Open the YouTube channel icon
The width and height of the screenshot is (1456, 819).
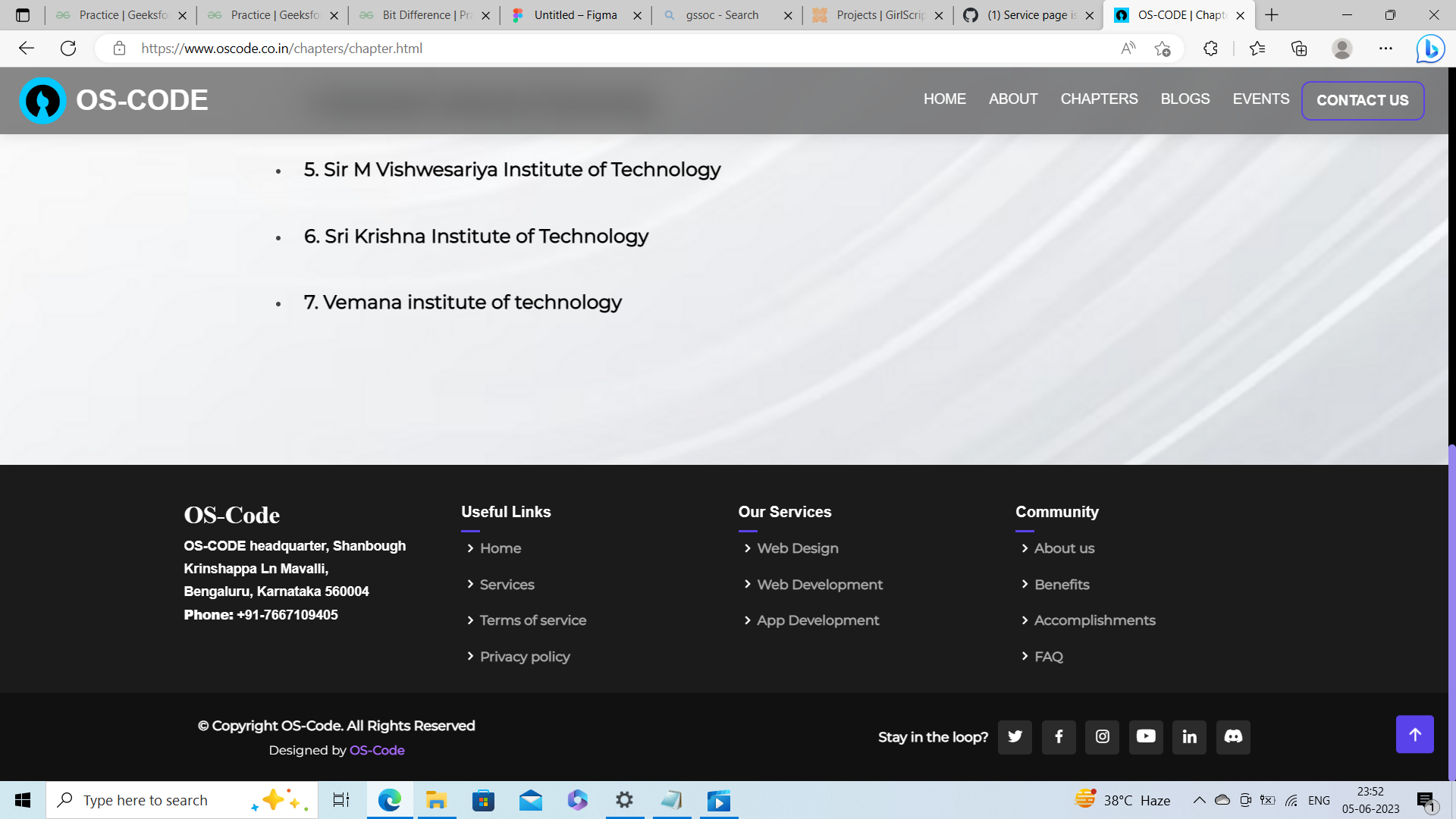1146,737
